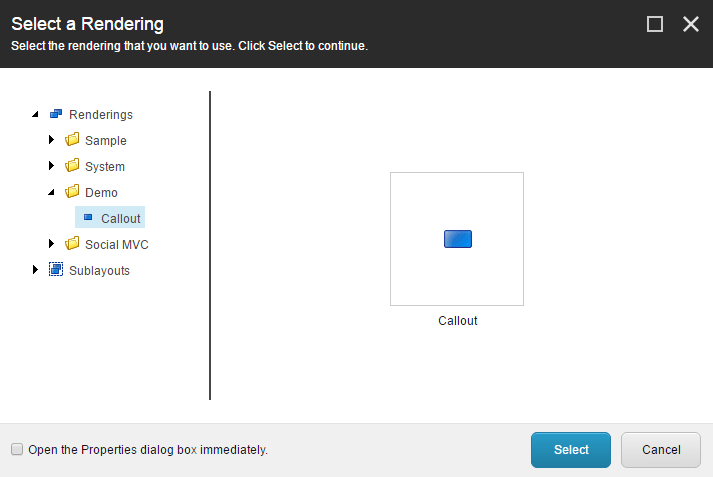Select the Sublayouts tree item label
Screen dimensions: 713x477
click(x=99, y=270)
